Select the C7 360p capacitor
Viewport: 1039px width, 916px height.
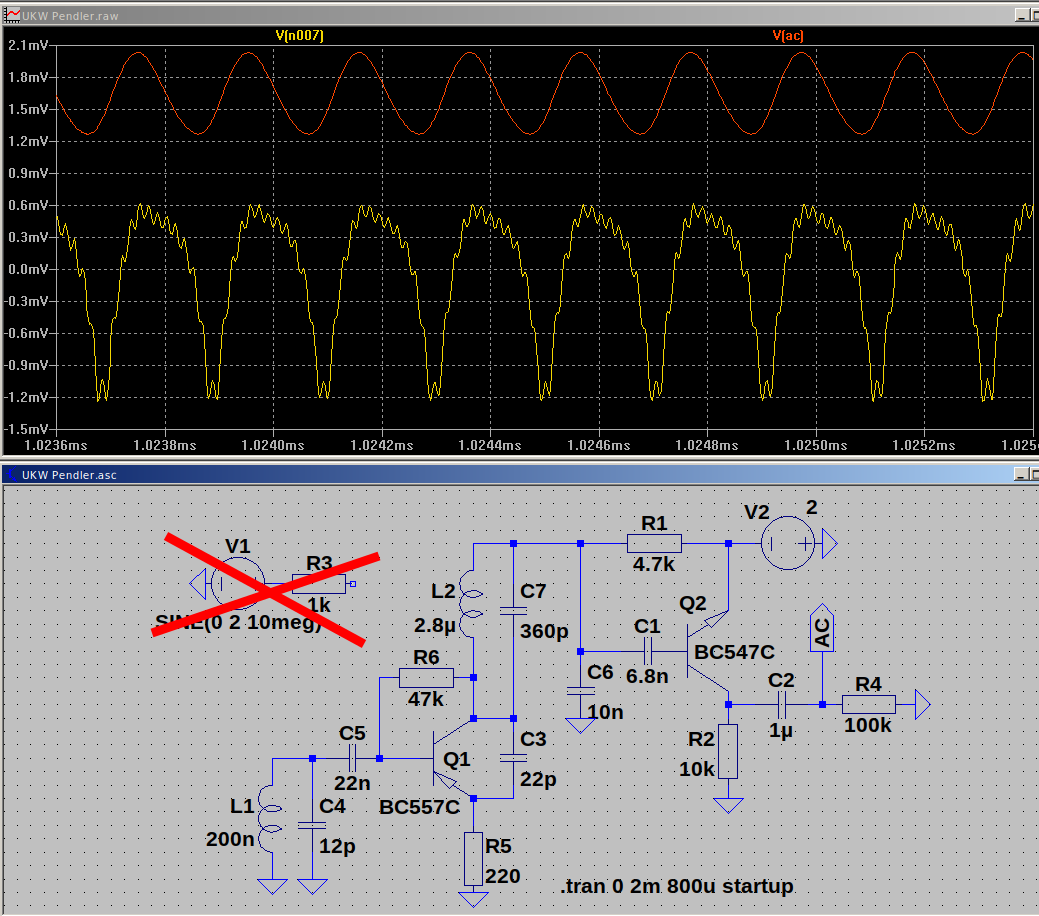(513, 608)
